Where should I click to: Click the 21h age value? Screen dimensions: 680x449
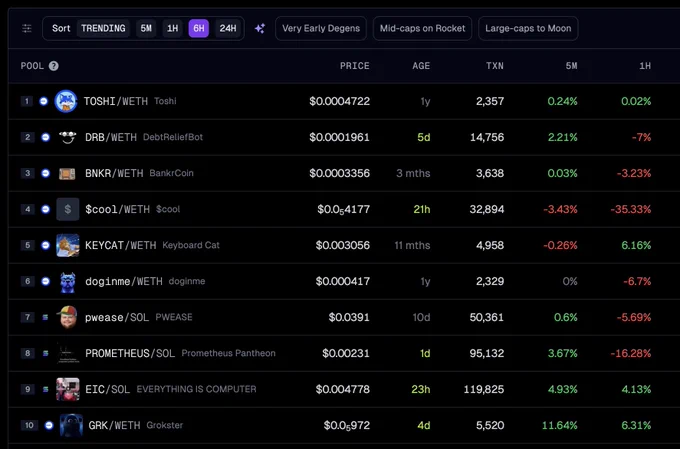[x=422, y=209]
